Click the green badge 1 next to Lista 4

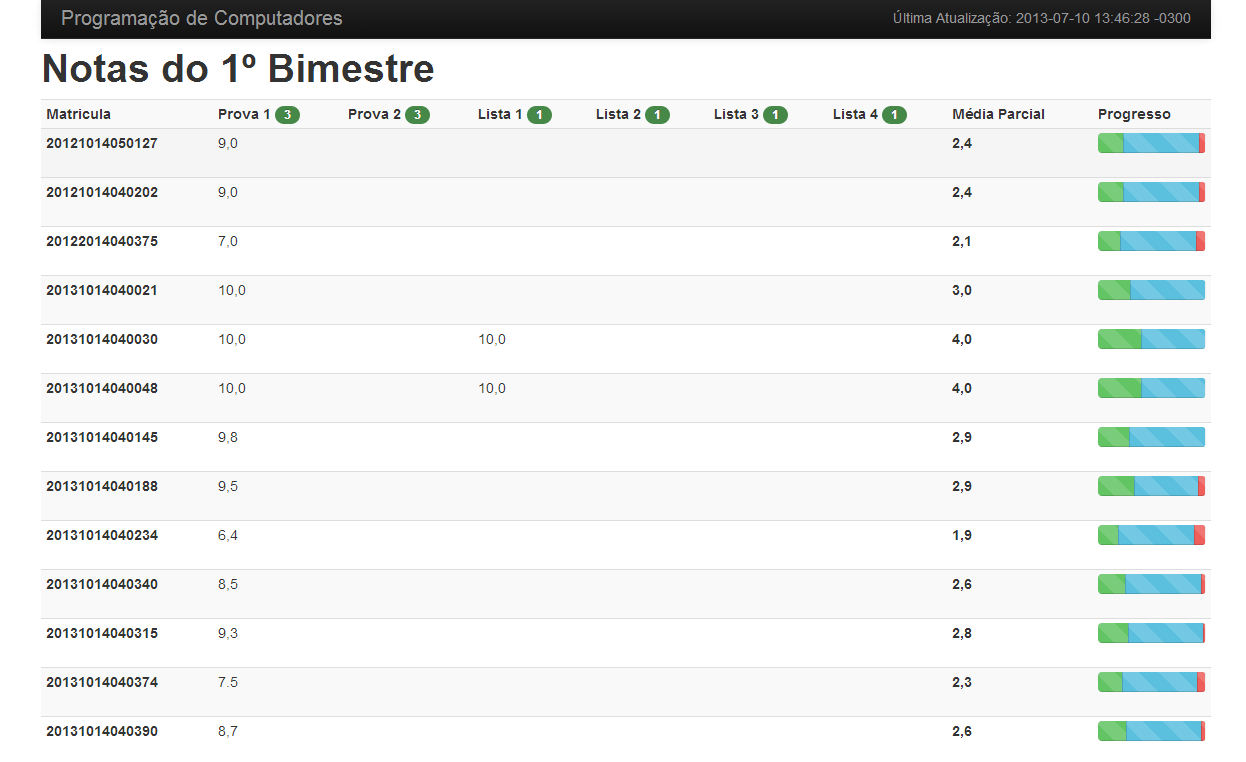pyautogui.click(x=895, y=115)
